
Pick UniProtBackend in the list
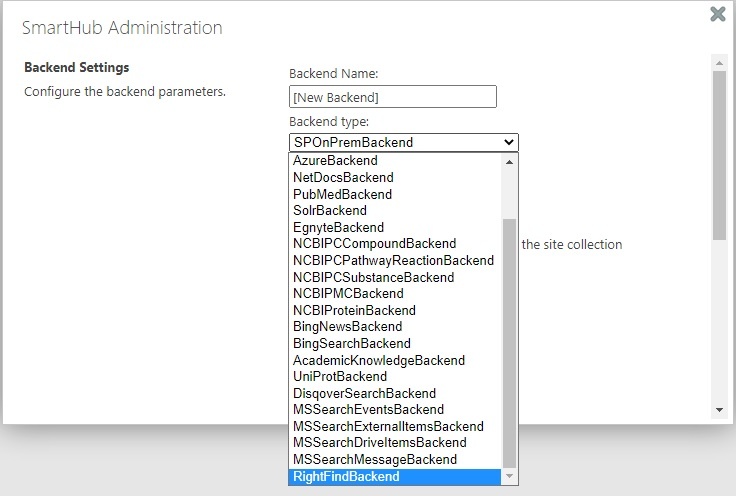coord(339,377)
